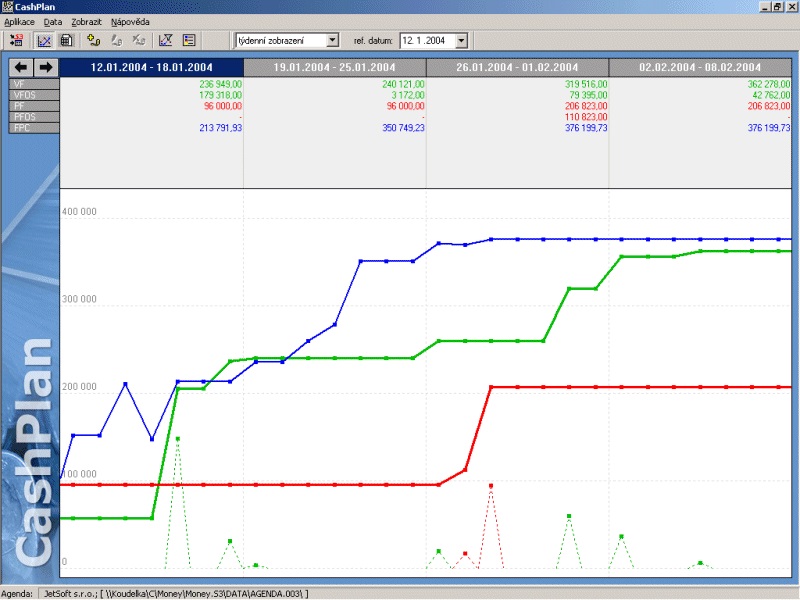Open the ref. datum calendar dropdown arrow
The height and width of the screenshot is (600, 800).
coord(461,40)
